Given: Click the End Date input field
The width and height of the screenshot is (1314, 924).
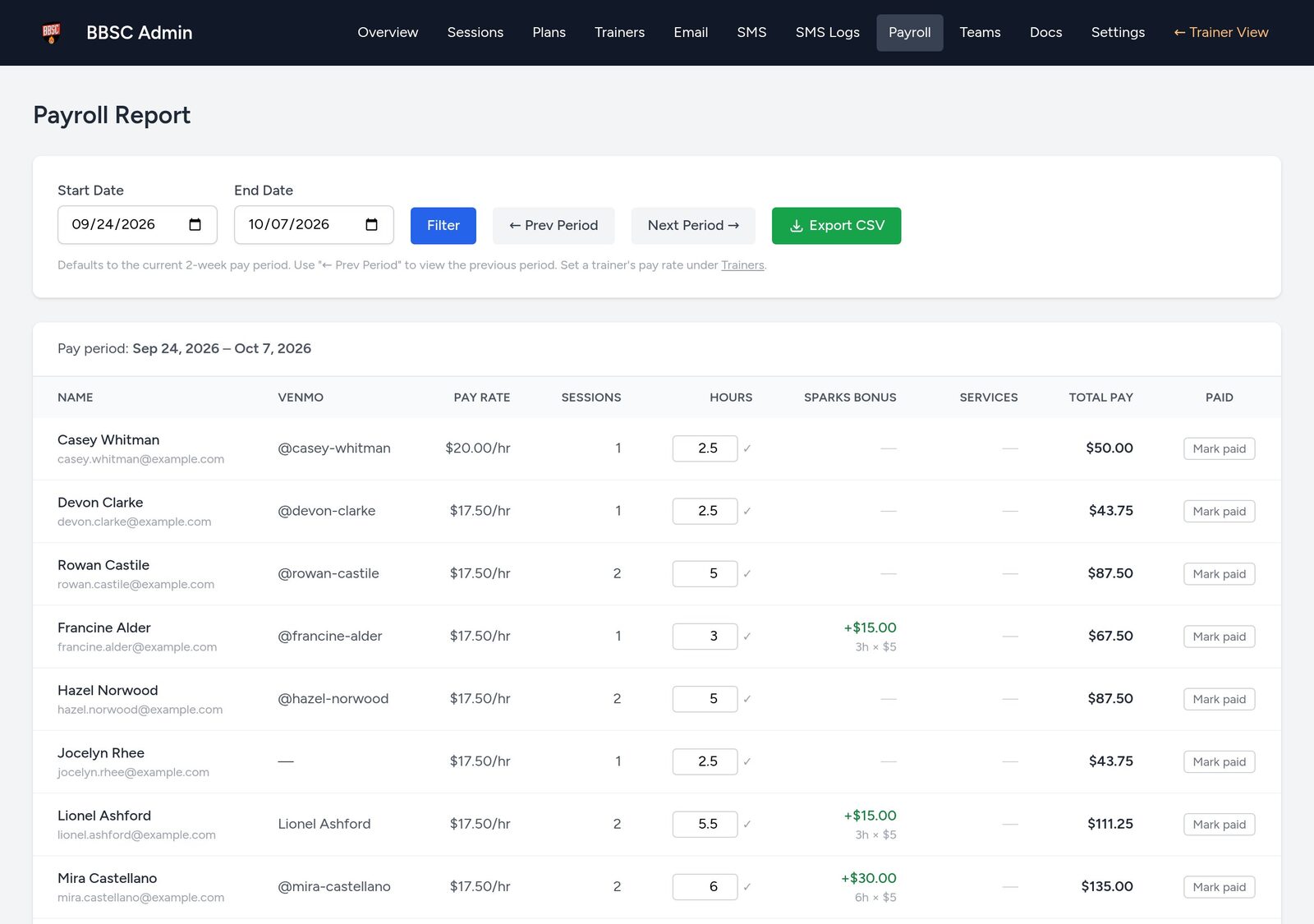Looking at the screenshot, I should [314, 225].
